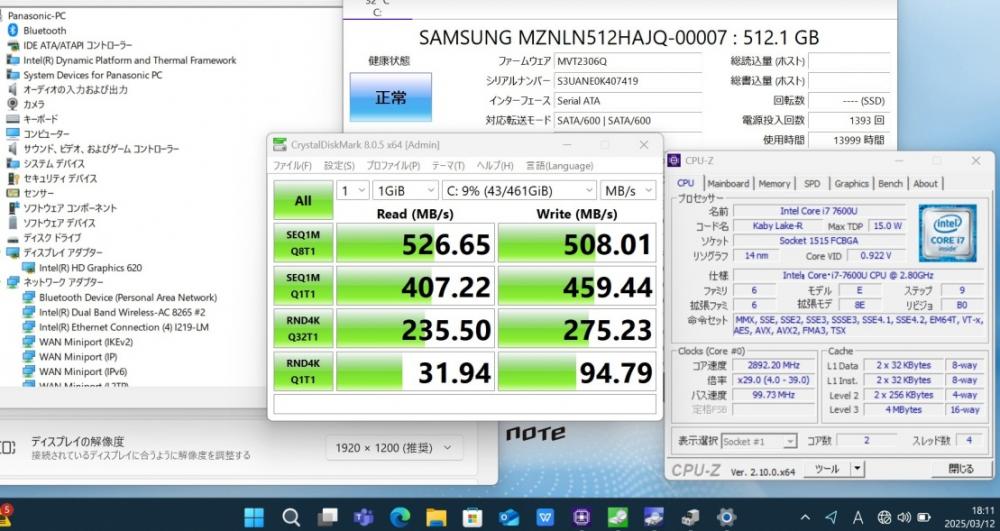Open Outlook from the taskbar

coord(509,517)
